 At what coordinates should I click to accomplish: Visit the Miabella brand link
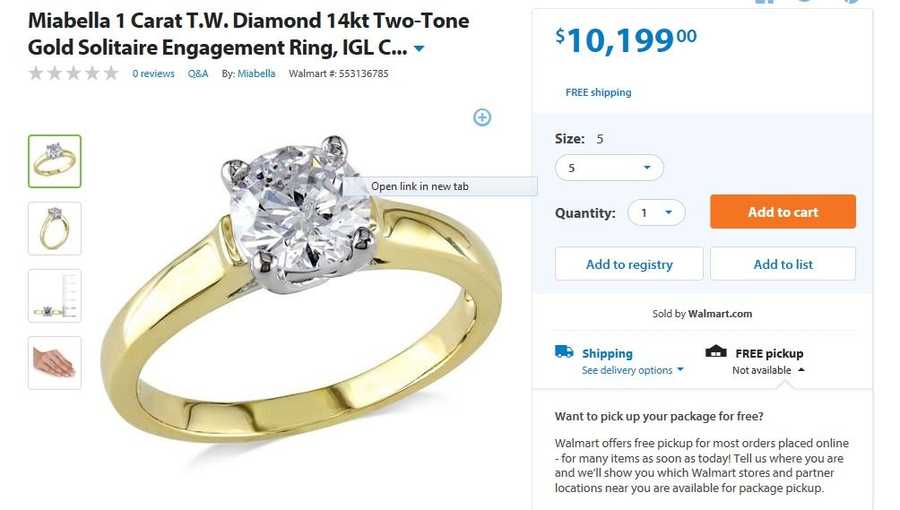(x=256, y=74)
